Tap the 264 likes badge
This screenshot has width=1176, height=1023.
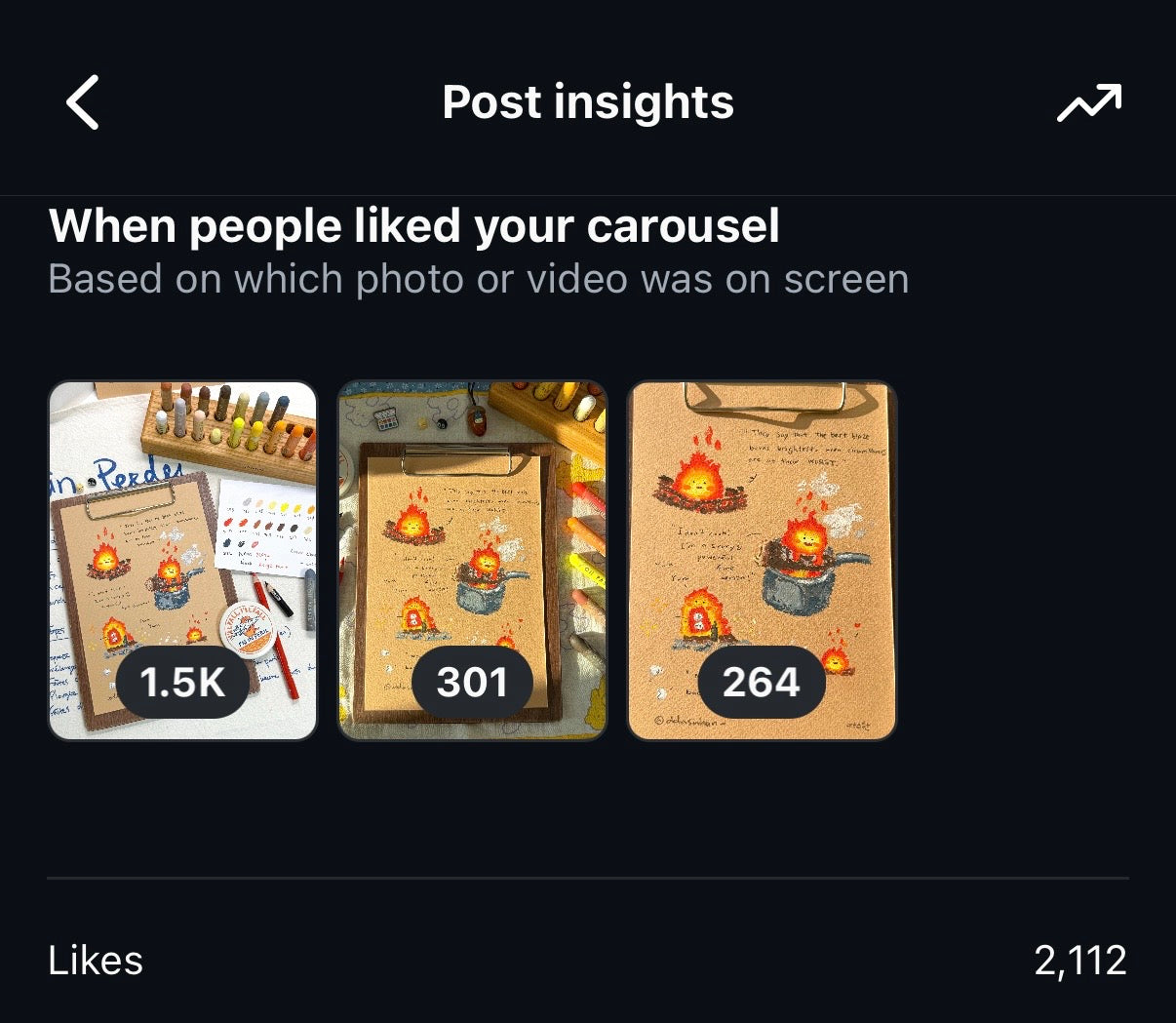pyautogui.click(x=761, y=683)
